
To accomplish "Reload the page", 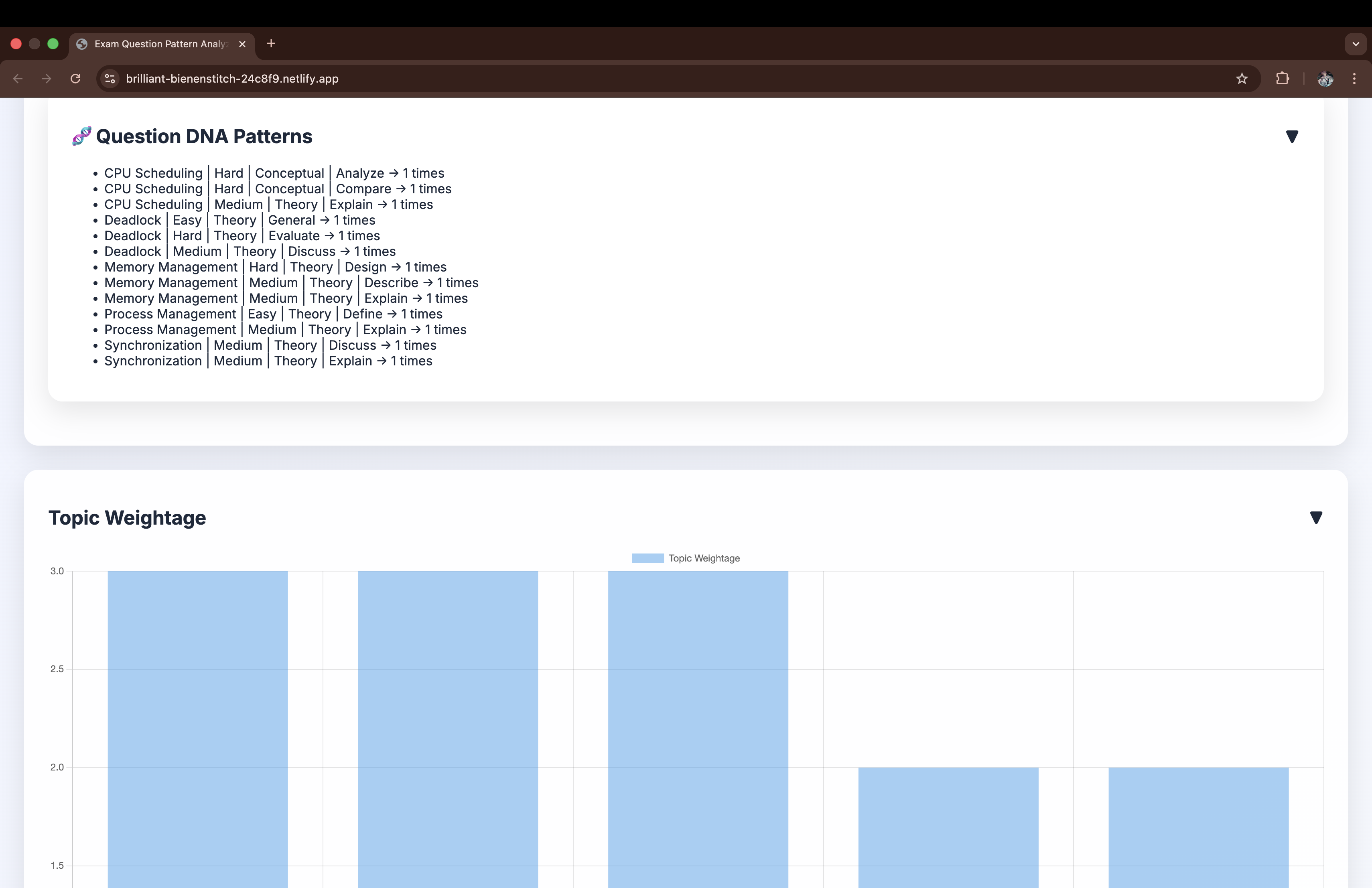I will pyautogui.click(x=75, y=78).
